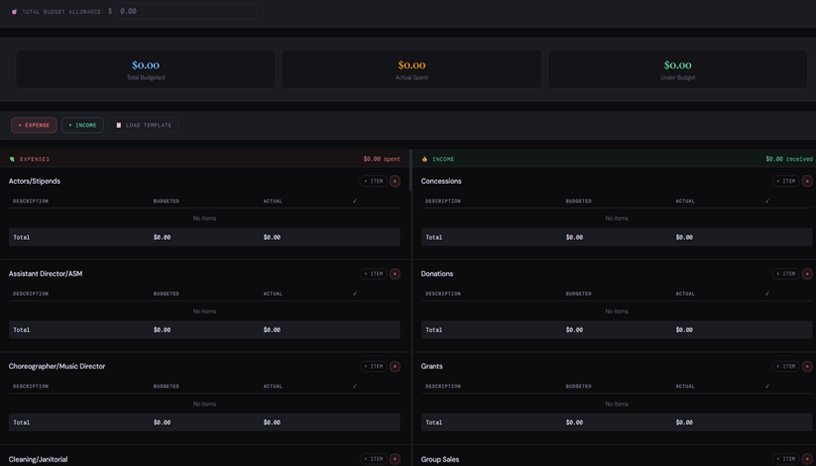Image resolution: width=816 pixels, height=466 pixels.
Task: Click actual total in Donations
Action: click(x=684, y=330)
